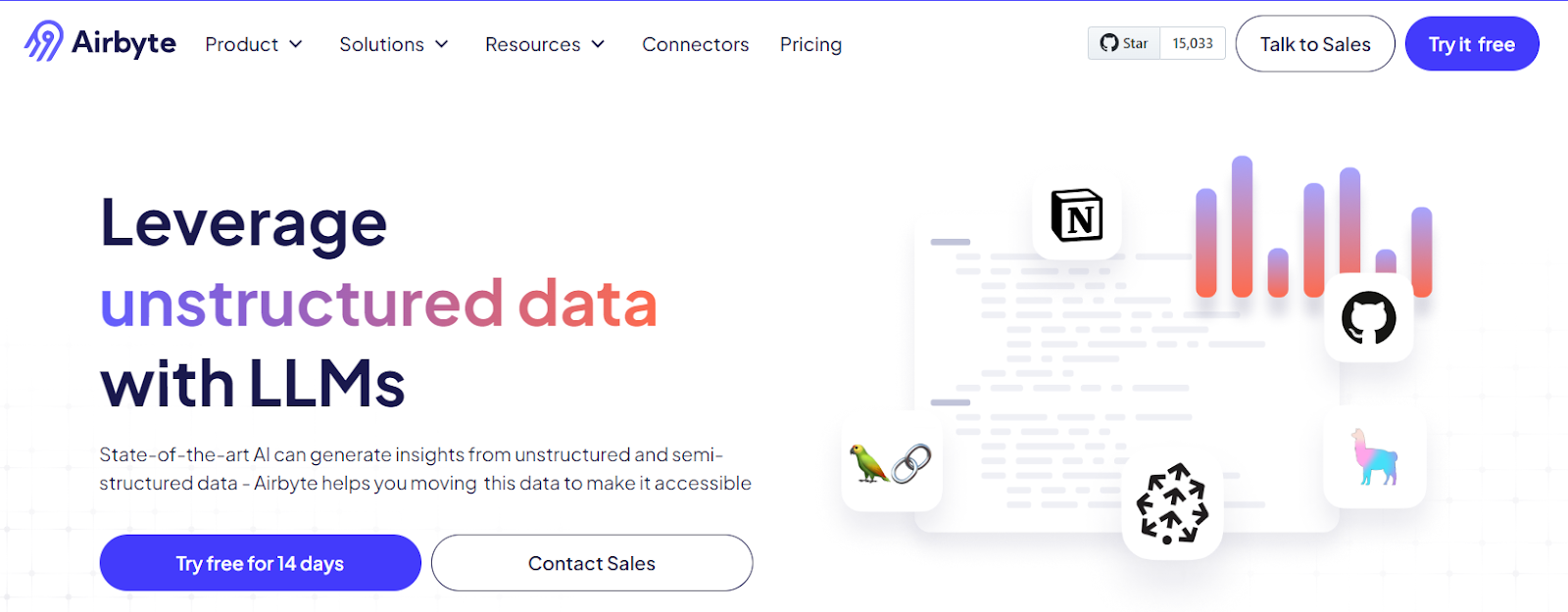
Task: Click the Try free for 14 days button
Action: click(x=260, y=563)
